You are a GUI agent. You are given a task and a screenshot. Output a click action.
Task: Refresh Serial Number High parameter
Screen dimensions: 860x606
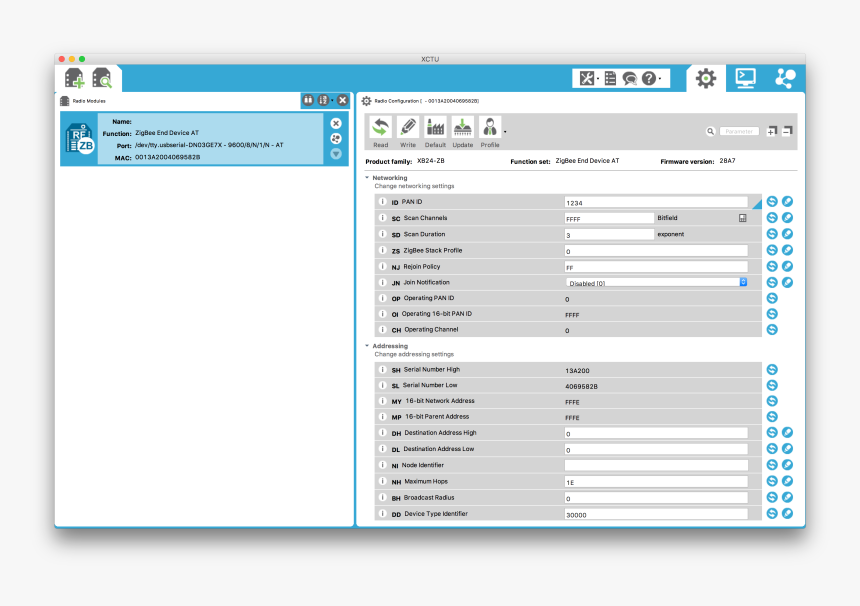tap(772, 370)
